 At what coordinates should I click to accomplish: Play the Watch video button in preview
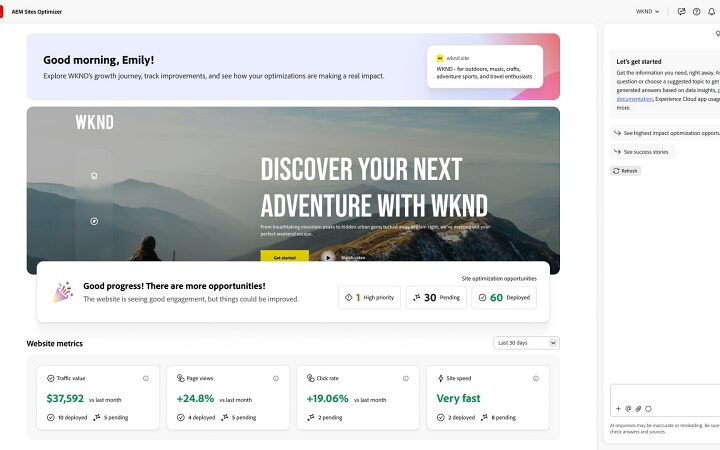[328, 258]
